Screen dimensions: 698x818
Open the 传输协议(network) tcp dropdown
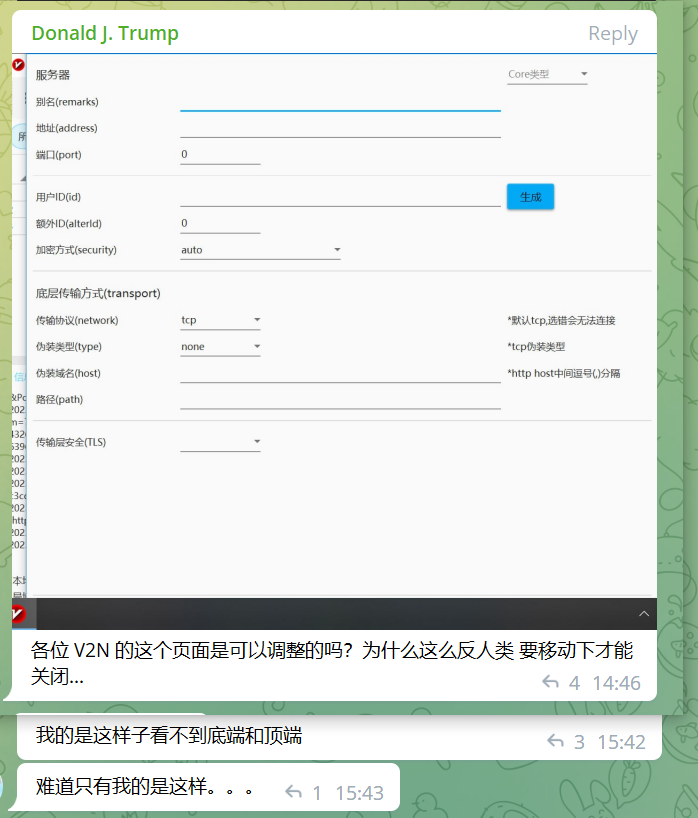click(220, 321)
